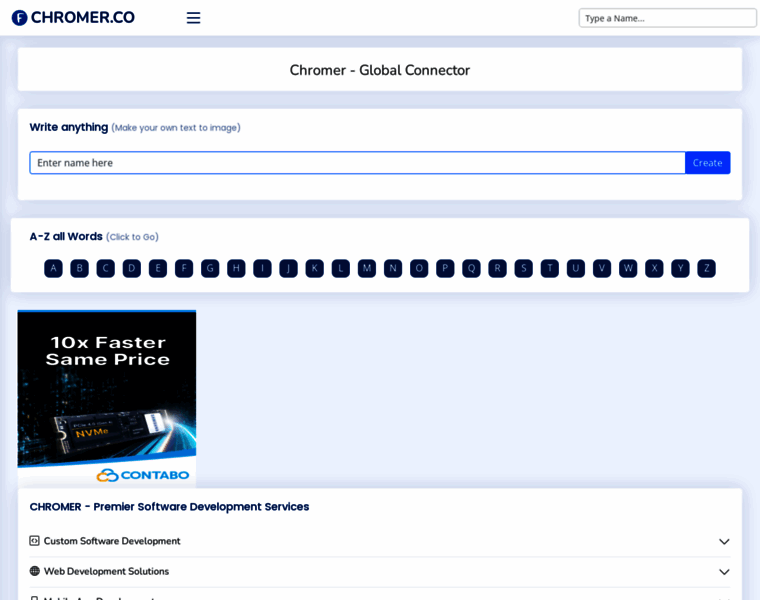The height and width of the screenshot is (600, 760).
Task: Focus the Type a Name search box
Action: click(667, 18)
